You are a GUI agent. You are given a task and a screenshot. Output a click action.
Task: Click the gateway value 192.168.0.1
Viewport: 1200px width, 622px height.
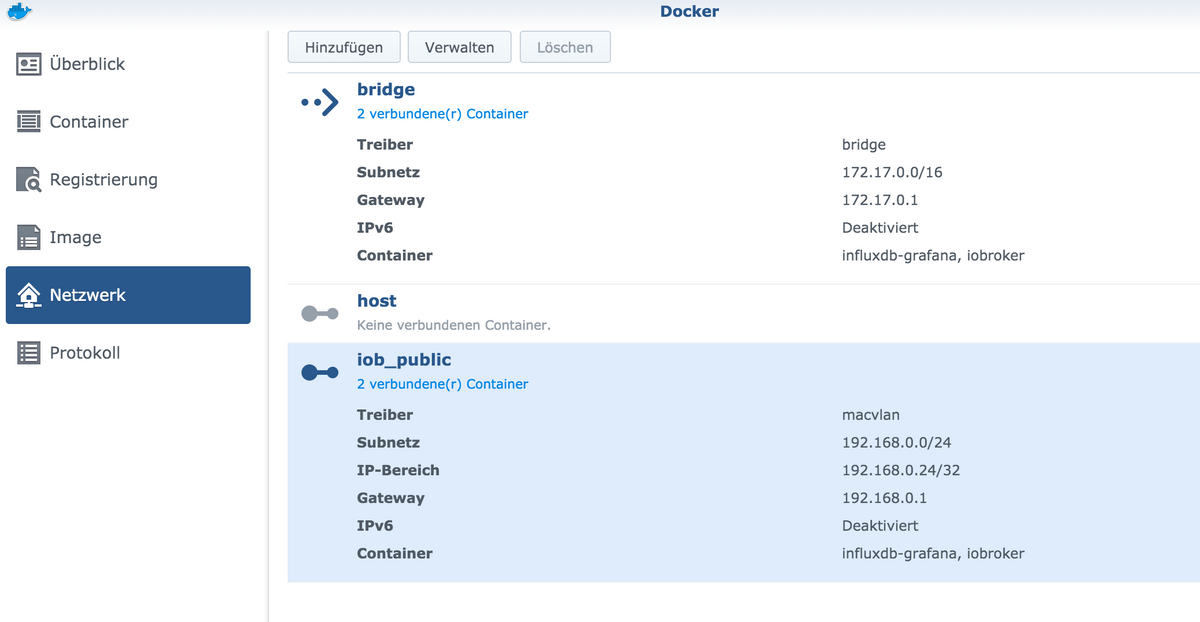point(885,498)
